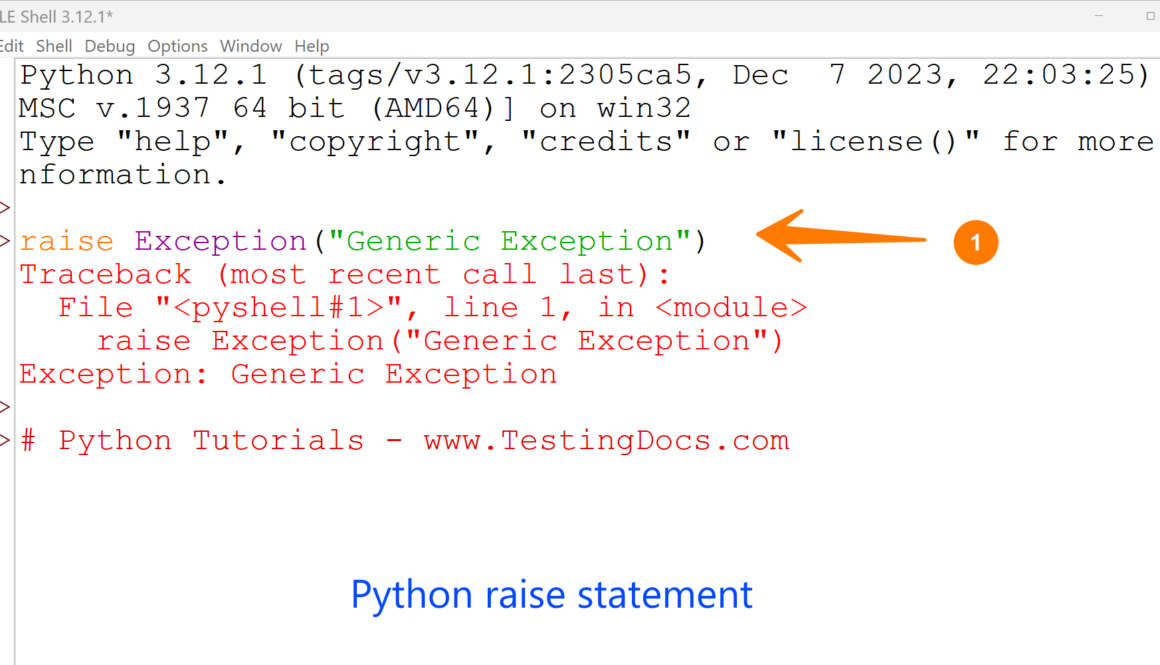Click the www.TestingDocs.com text in the comment

606,441
